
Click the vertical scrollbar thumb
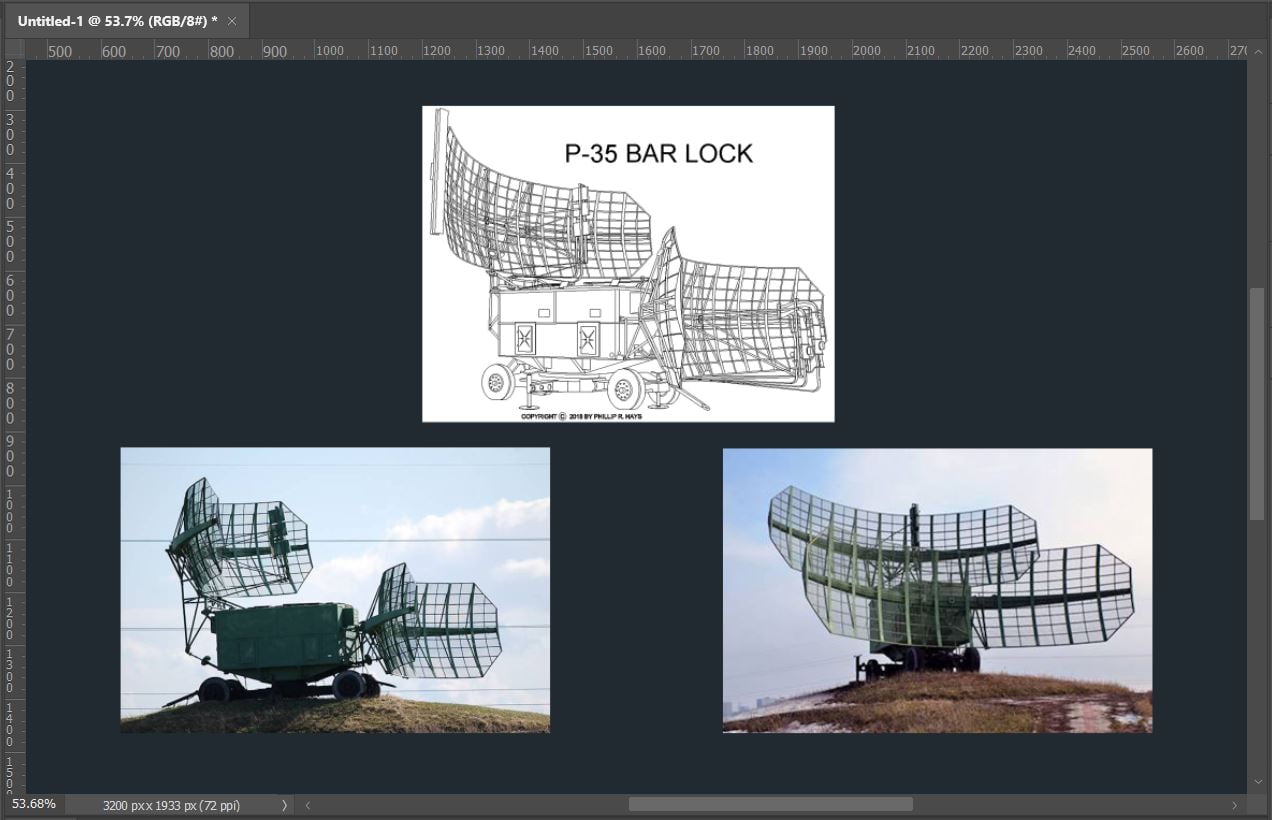tap(1257, 404)
